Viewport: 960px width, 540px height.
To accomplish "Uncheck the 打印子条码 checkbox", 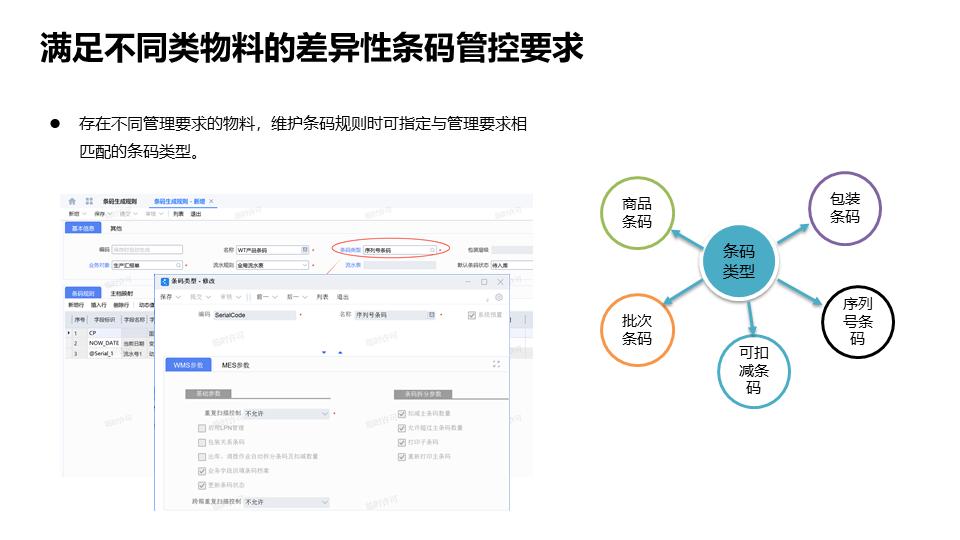I will pyautogui.click(x=402, y=441).
